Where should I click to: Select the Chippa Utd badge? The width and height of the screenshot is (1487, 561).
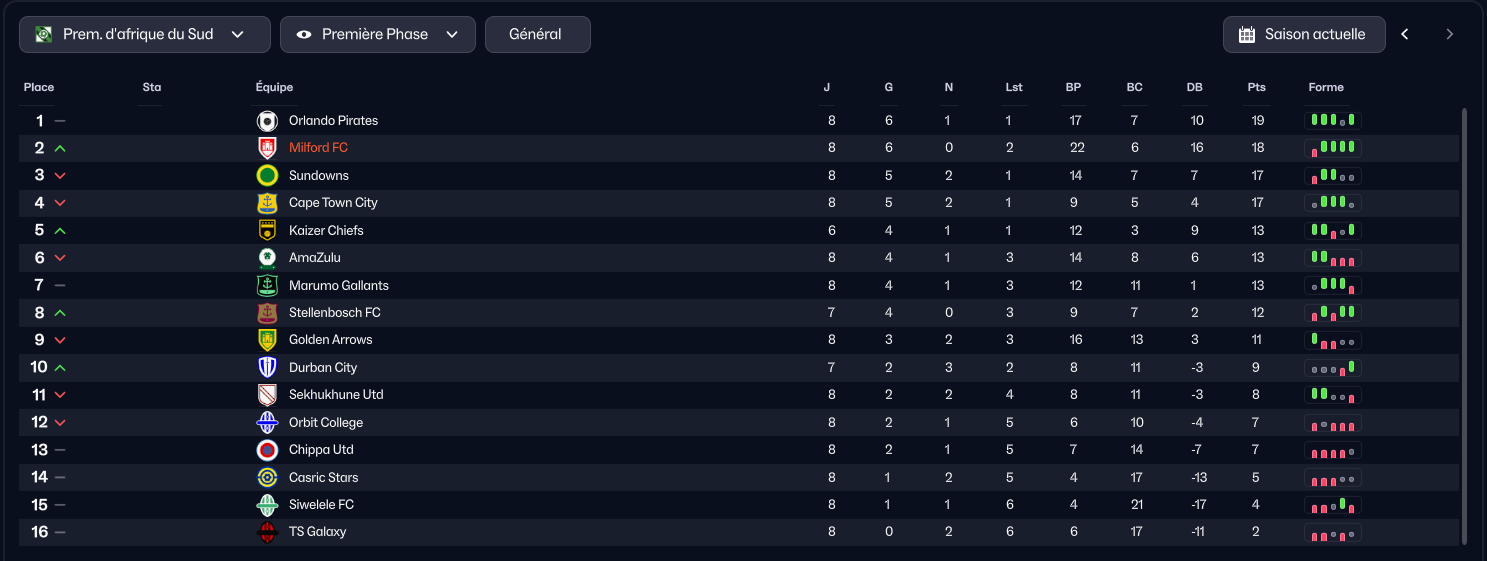(267, 450)
